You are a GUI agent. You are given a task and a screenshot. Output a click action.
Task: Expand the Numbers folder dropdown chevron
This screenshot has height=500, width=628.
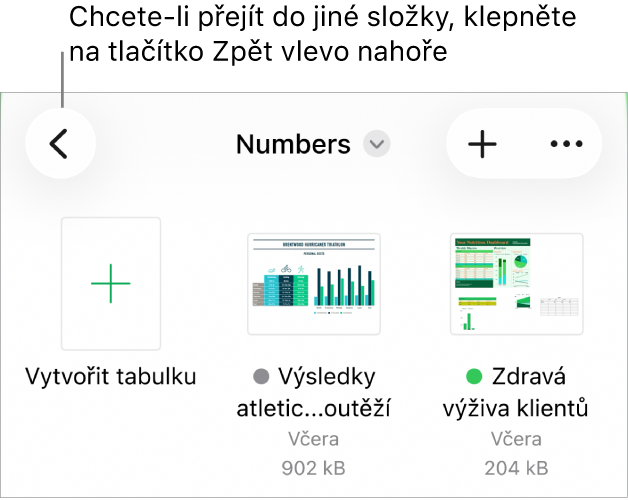[x=376, y=143]
